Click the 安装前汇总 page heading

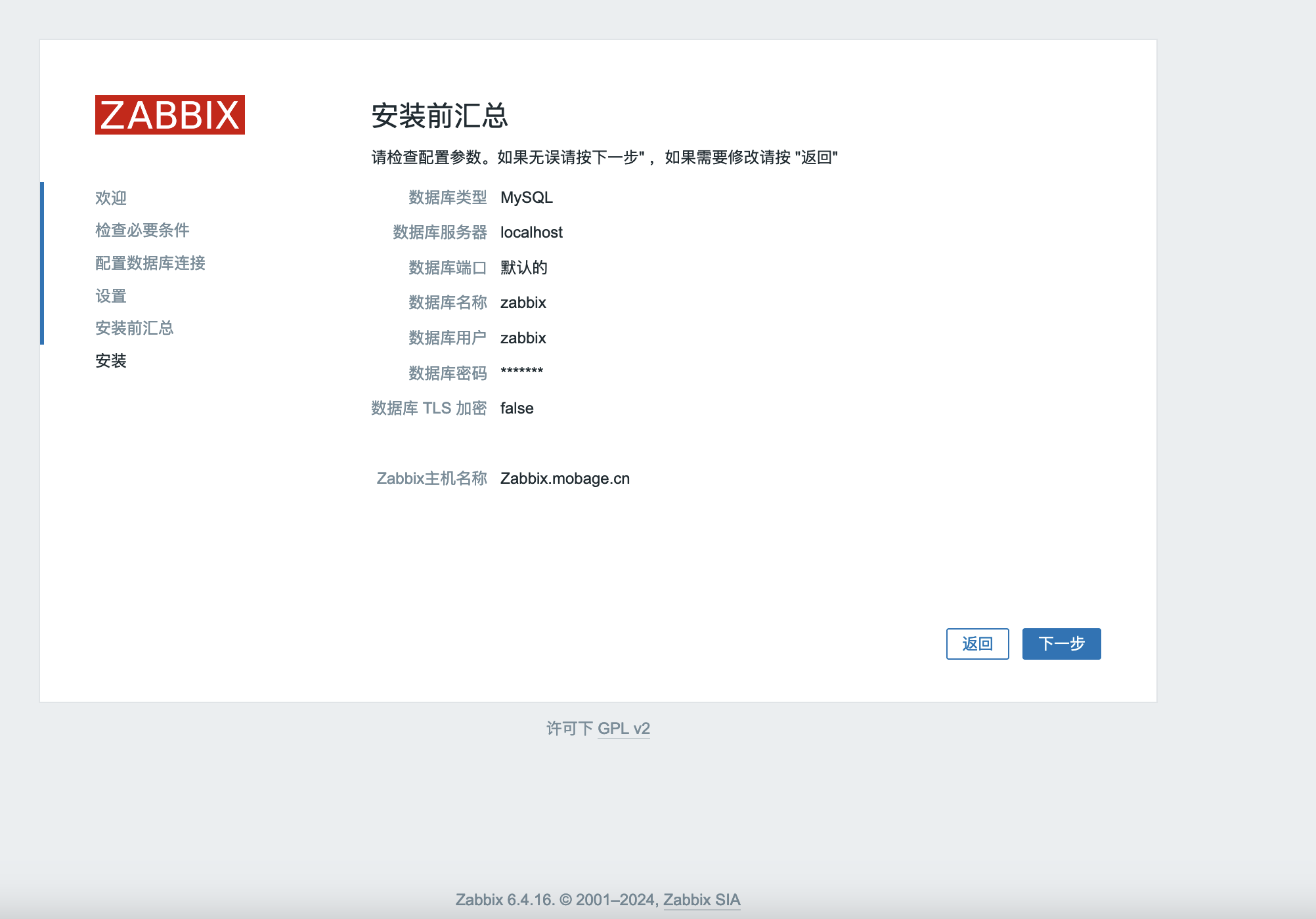tap(440, 116)
